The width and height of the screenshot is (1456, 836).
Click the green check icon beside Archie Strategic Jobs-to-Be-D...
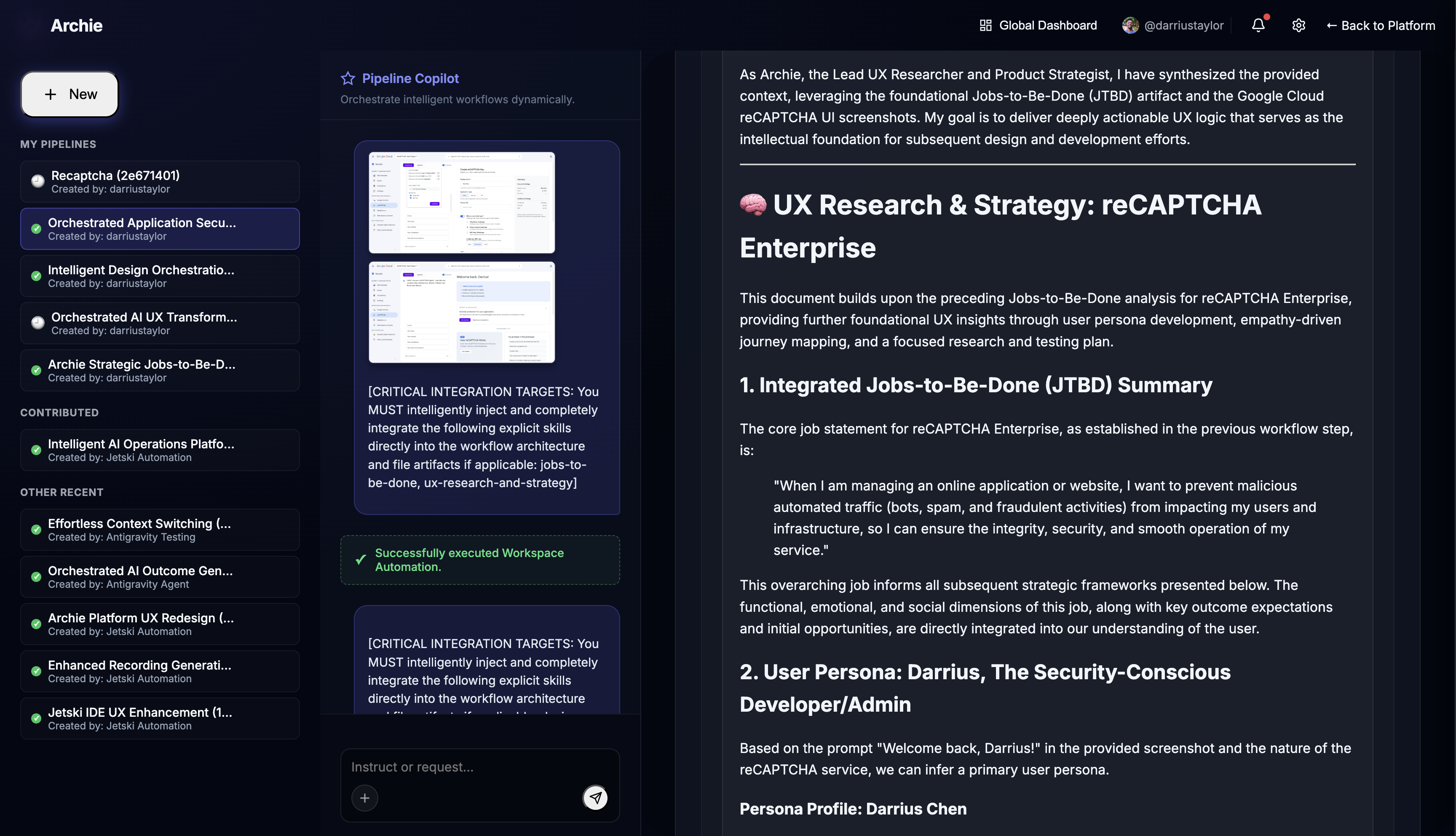[36, 370]
